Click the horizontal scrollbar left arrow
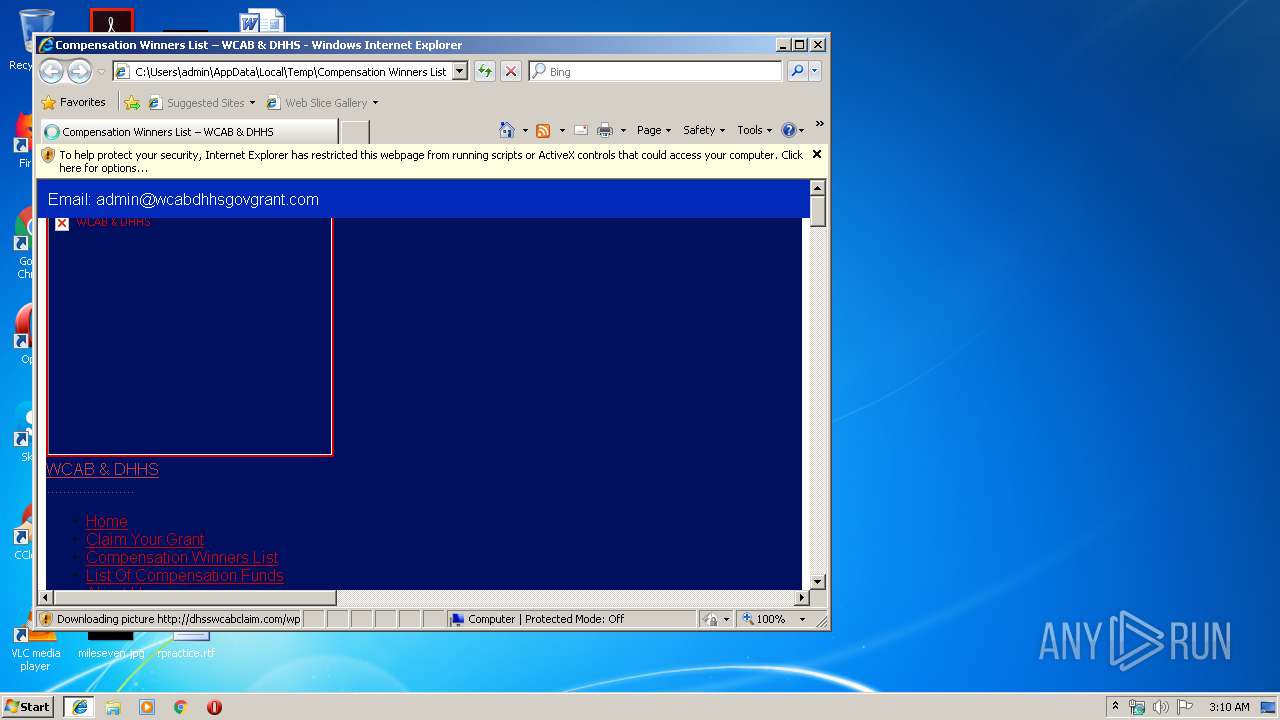This screenshot has height=720, width=1280. (x=45, y=598)
